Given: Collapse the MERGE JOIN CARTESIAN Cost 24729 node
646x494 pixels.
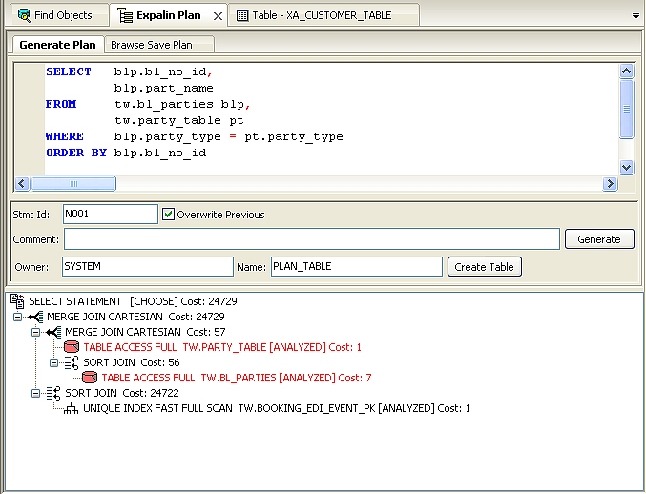Looking at the screenshot, I should pyautogui.click(x=17, y=316).
